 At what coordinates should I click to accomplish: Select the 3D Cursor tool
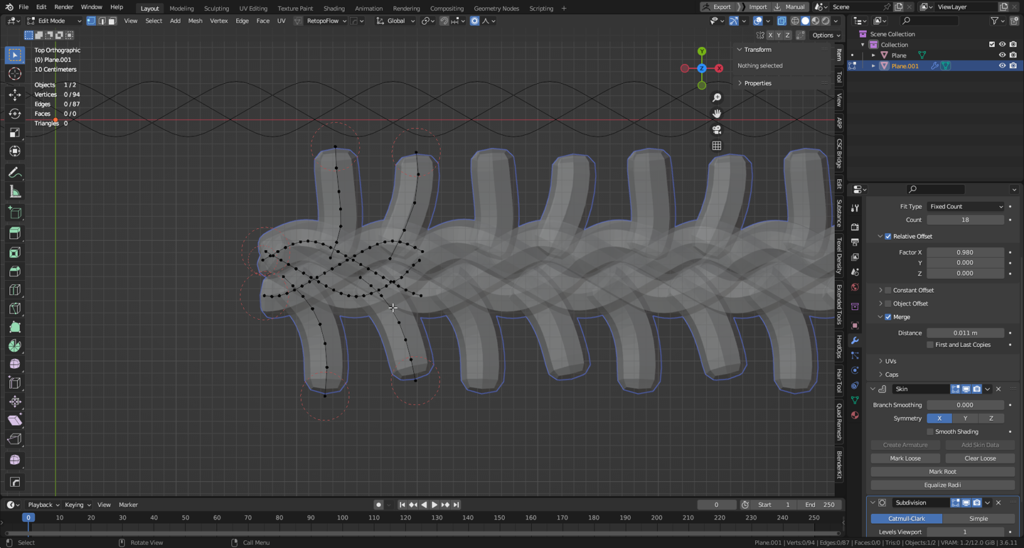(x=15, y=74)
